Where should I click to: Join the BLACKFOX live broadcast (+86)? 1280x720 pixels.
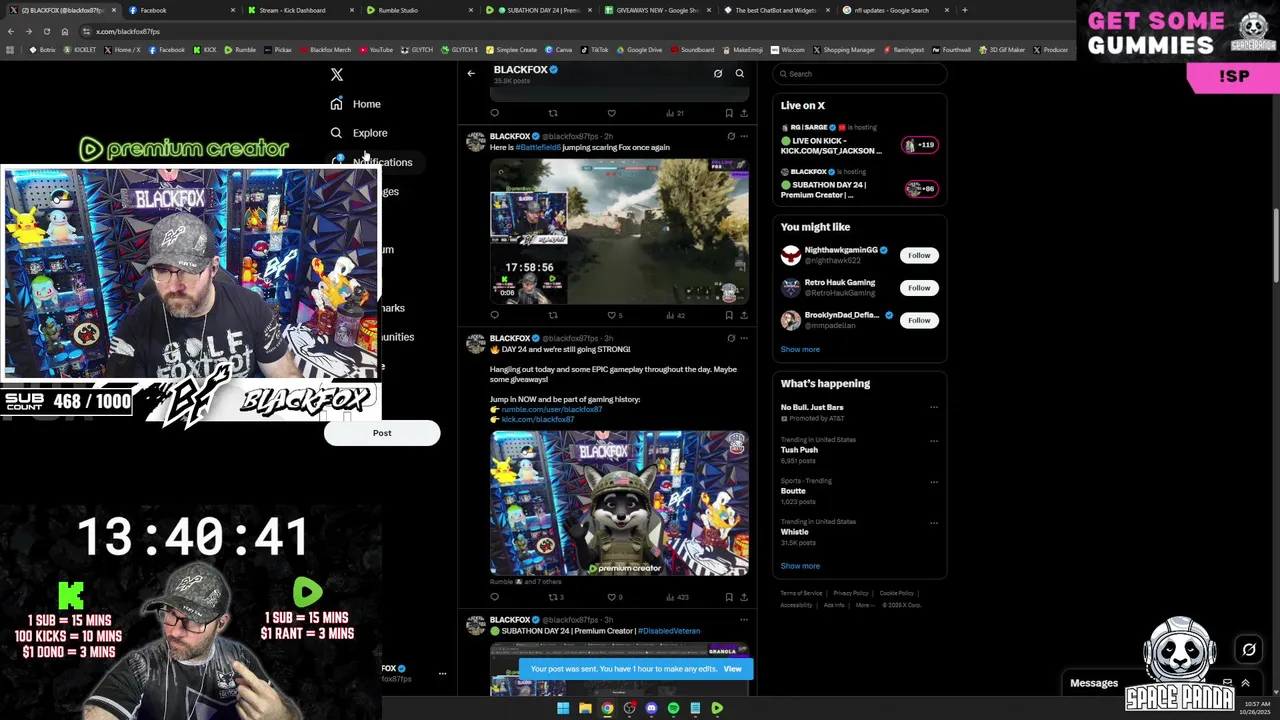click(x=921, y=189)
